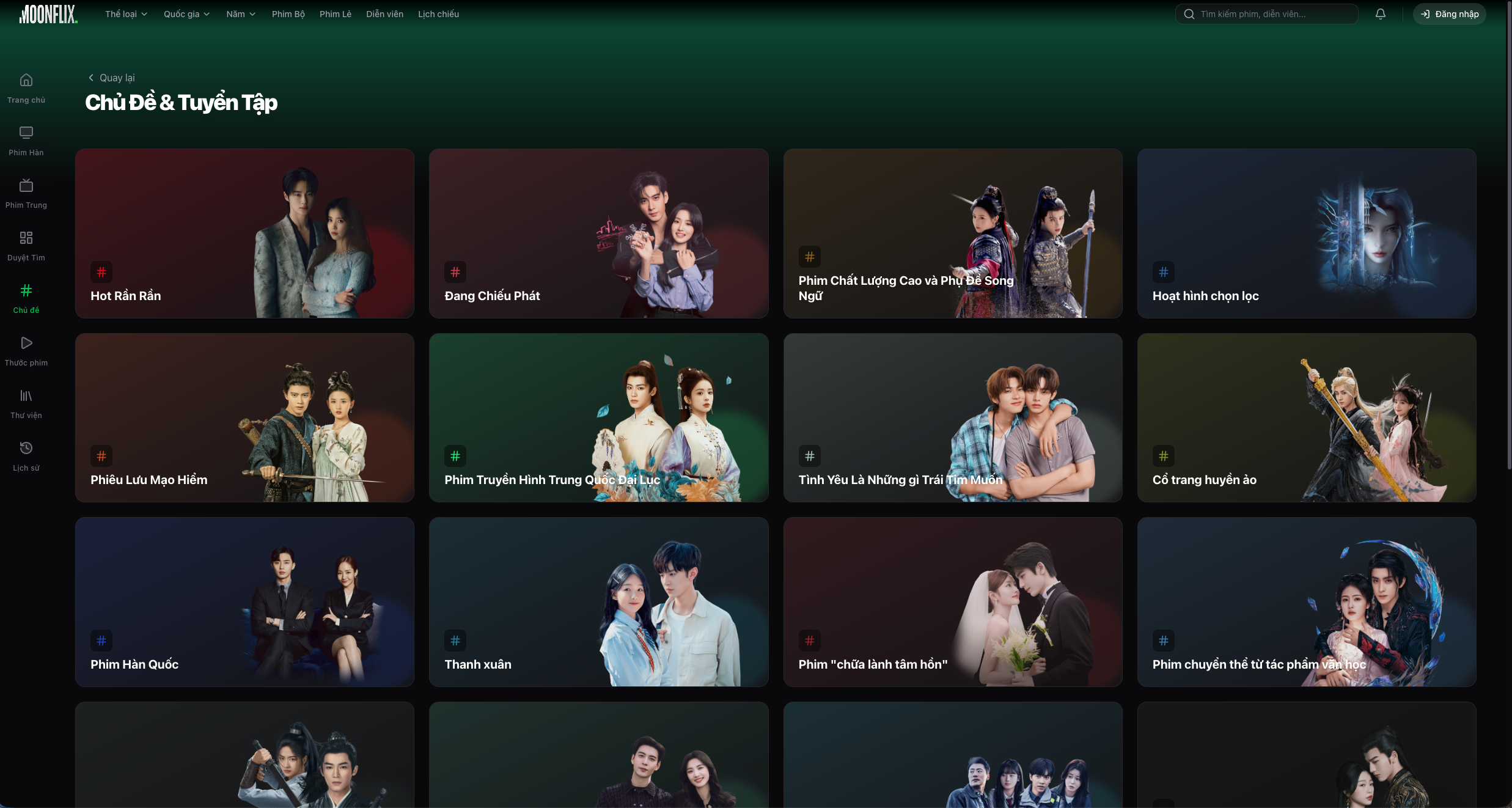This screenshot has height=808, width=1512.
Task: Click hashtag icon on Thanh xuân card
Action: coord(455,641)
